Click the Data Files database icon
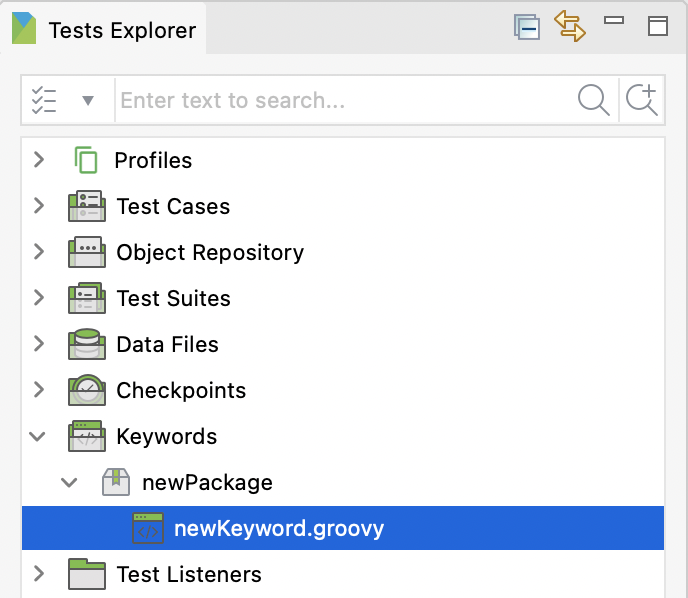The height and width of the screenshot is (598, 688). pos(86,344)
